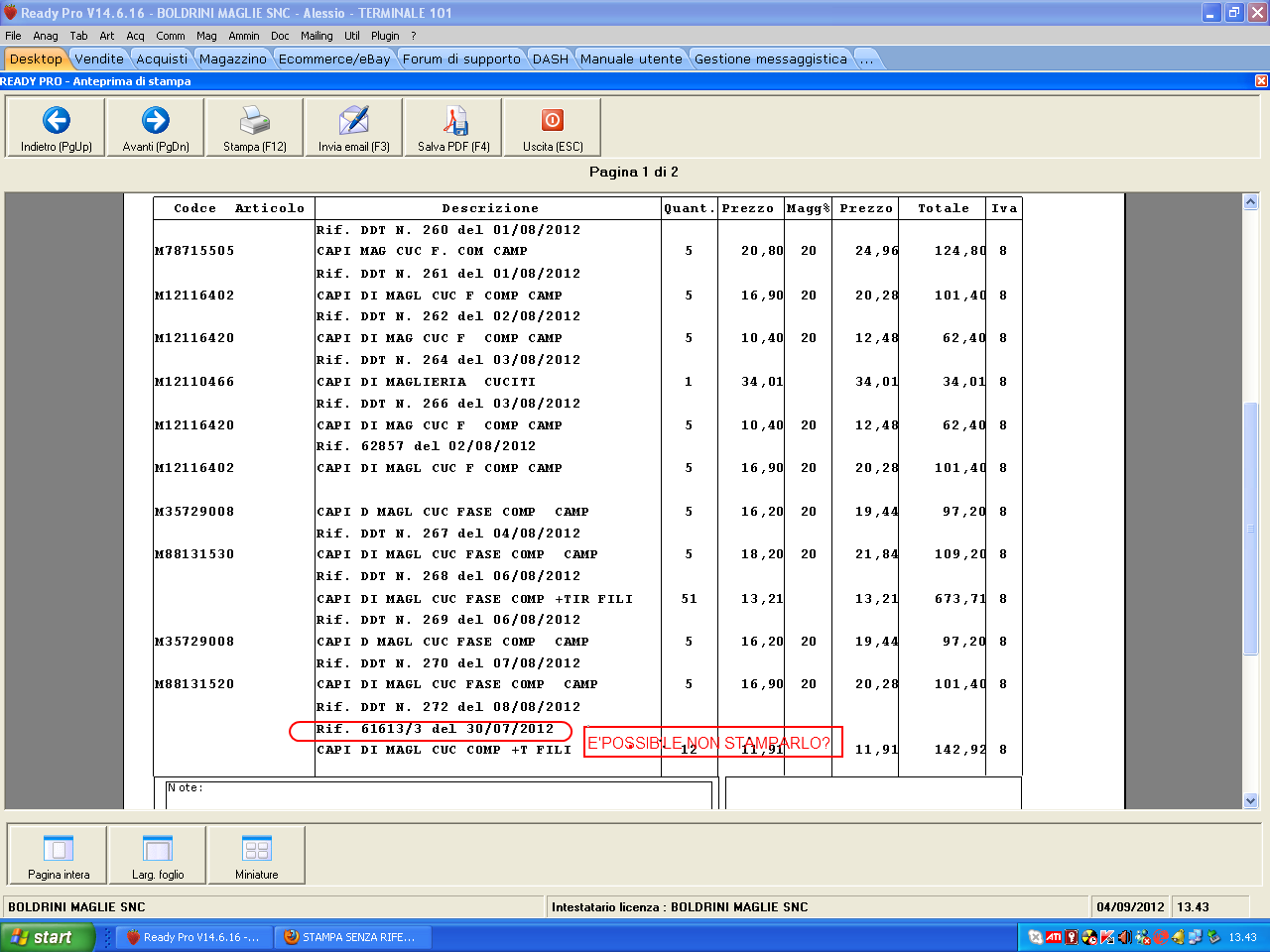1270x952 pixels.
Task: Open the Acq menu
Action: coord(136,36)
